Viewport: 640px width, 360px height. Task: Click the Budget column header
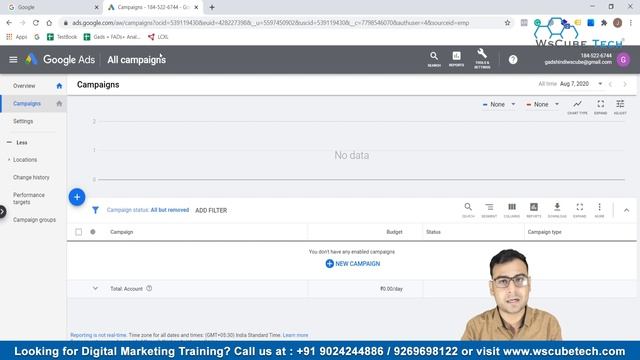click(394, 232)
